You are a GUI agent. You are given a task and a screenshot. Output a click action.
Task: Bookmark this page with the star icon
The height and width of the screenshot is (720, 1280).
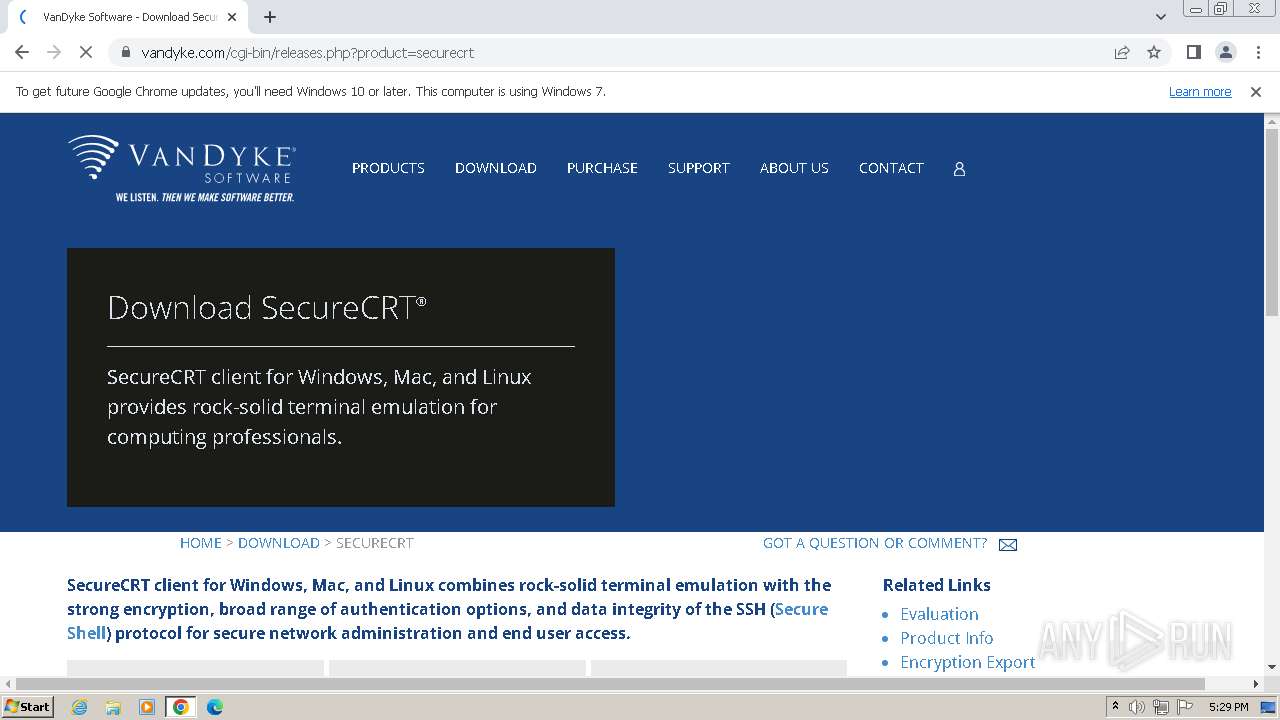(1154, 52)
